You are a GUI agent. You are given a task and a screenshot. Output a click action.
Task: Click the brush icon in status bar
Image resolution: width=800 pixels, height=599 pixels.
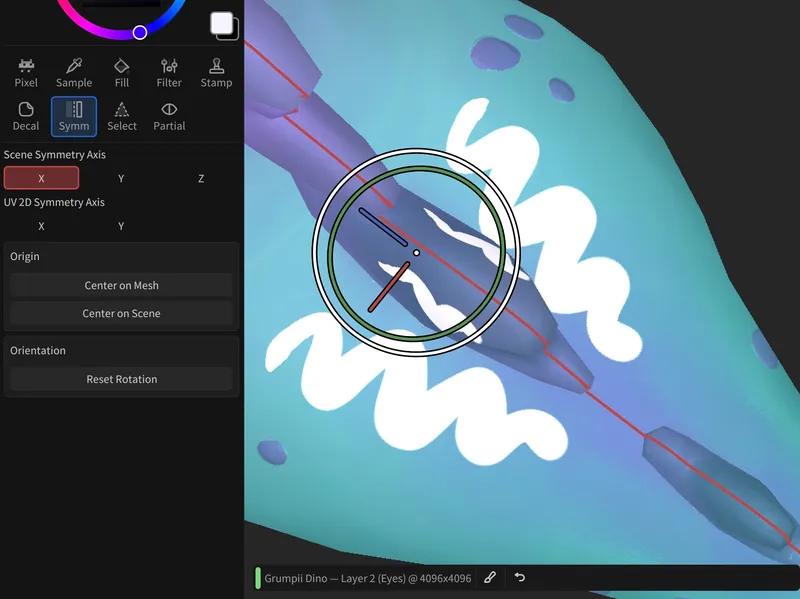pos(490,578)
